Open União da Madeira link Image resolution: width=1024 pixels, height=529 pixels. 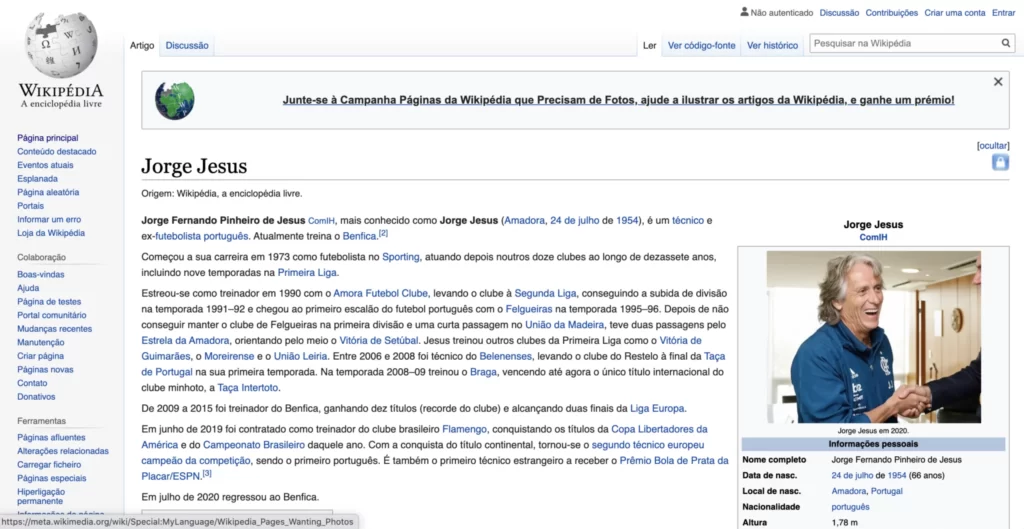(565, 325)
